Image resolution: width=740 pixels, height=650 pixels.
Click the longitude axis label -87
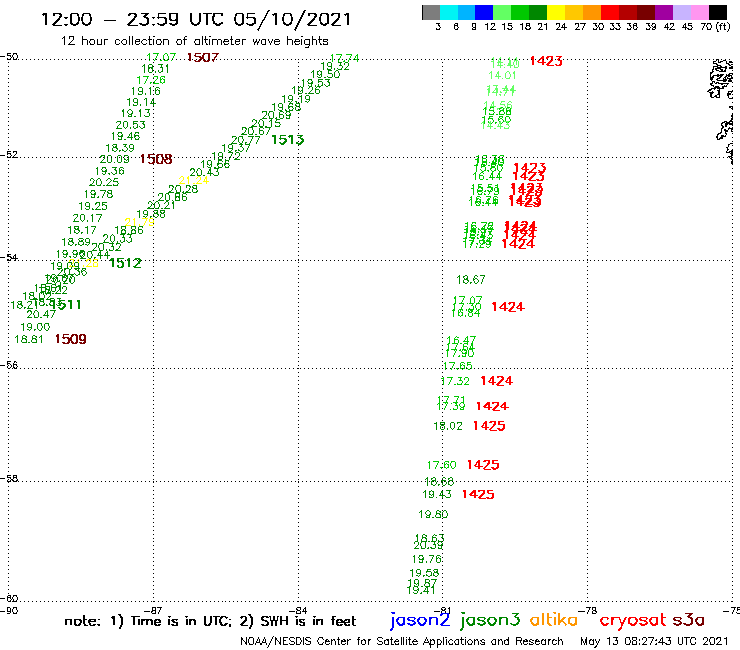(154, 610)
